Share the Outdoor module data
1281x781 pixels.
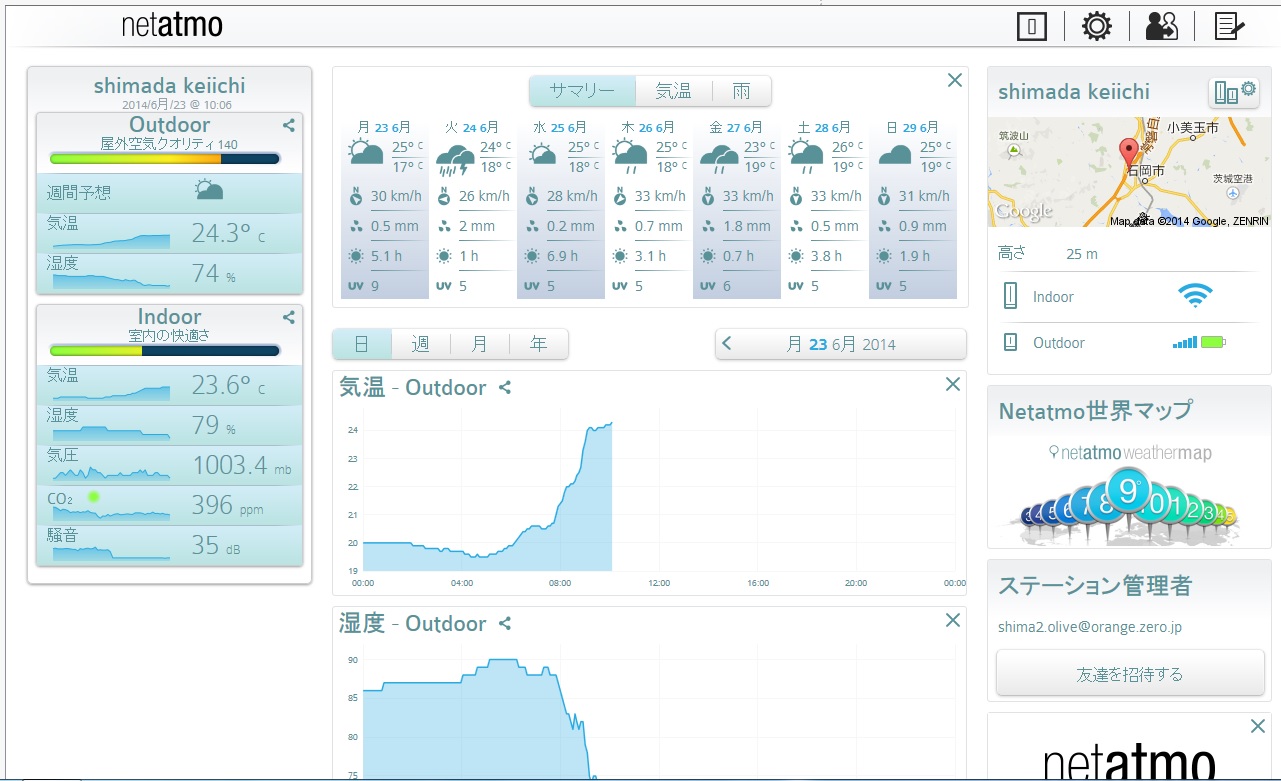pyautogui.click(x=288, y=125)
